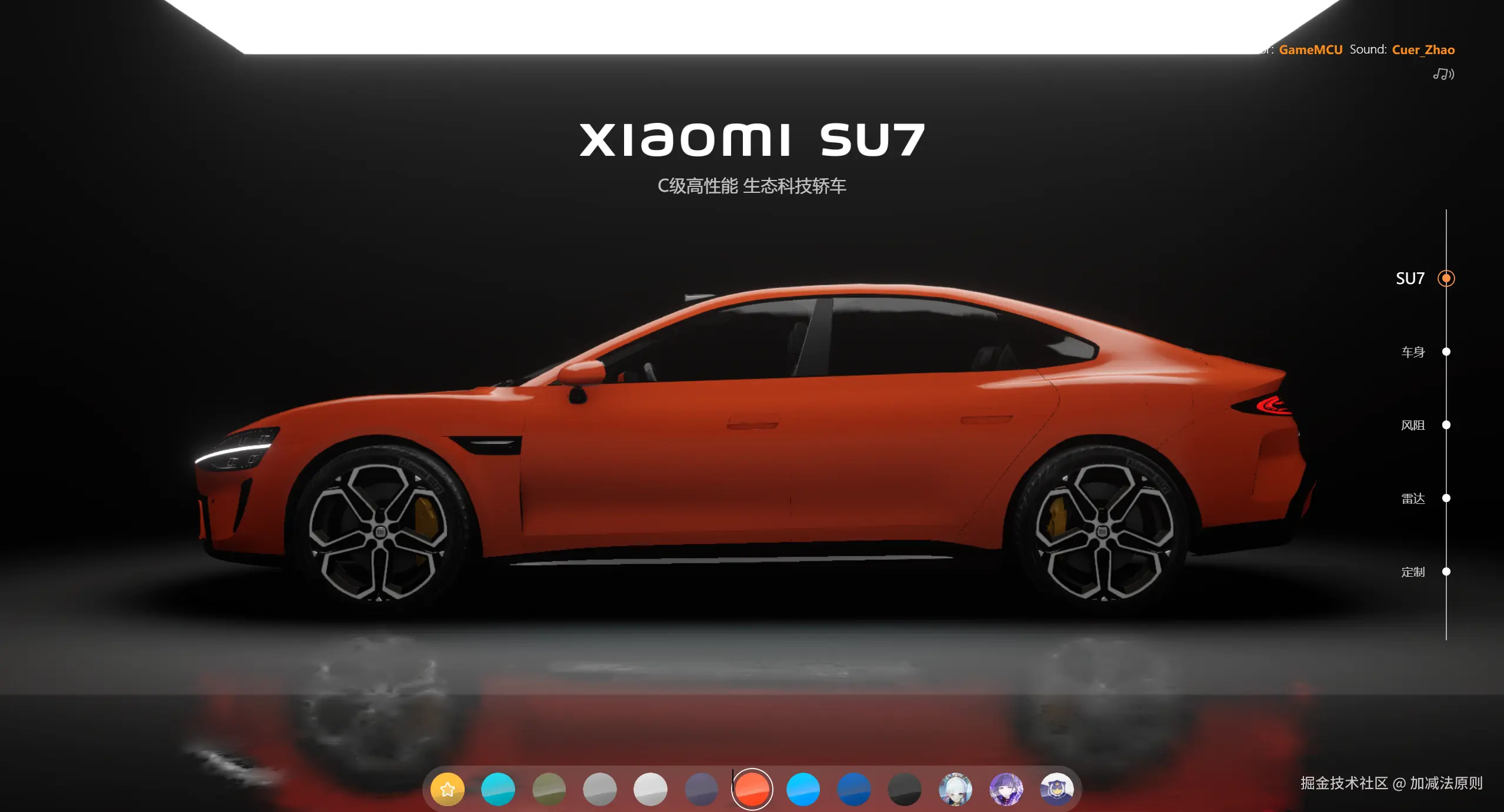This screenshot has width=1504, height=812.
Task: Switch car paint to black
Action: [x=904, y=788]
